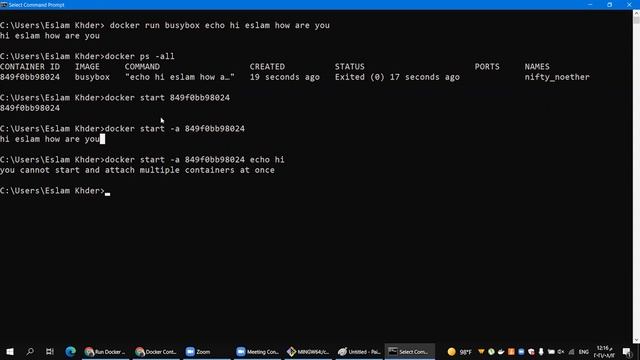Open the weather widget showing 98°F
Image resolution: width=640 pixels, height=360 pixels.
pyautogui.click(x=460, y=351)
